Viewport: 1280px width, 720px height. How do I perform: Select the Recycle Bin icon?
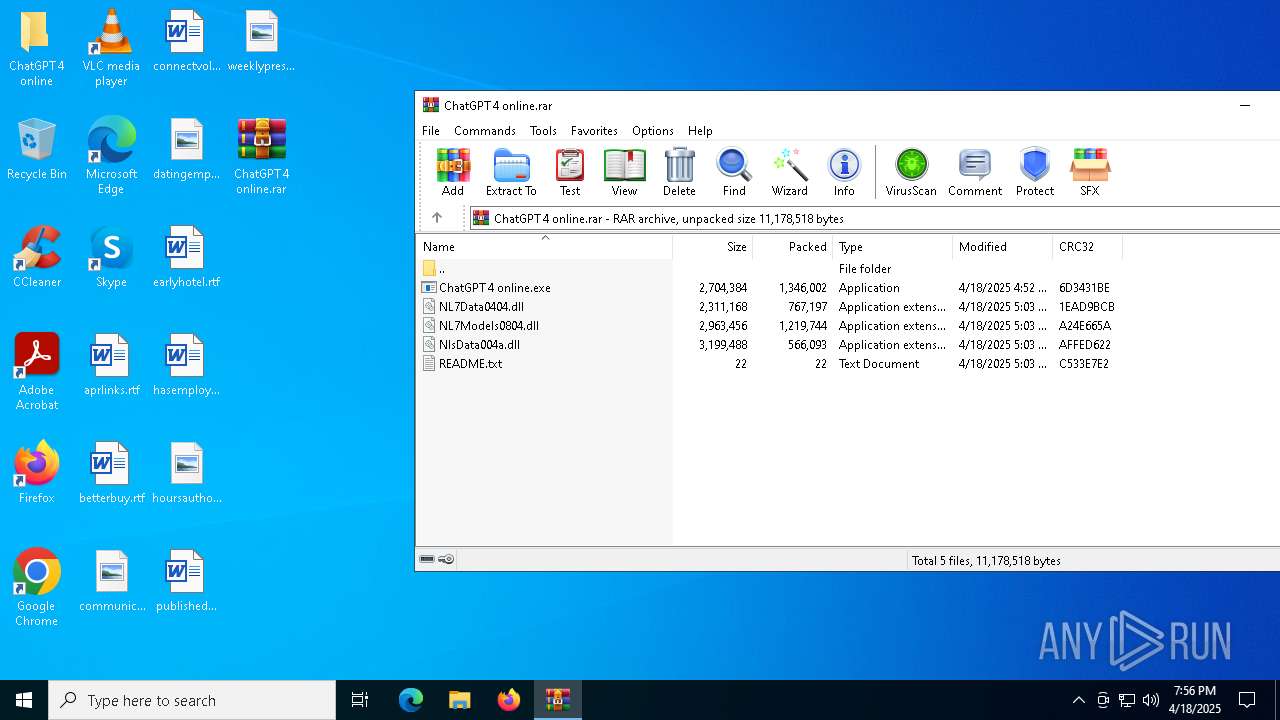coord(36,149)
